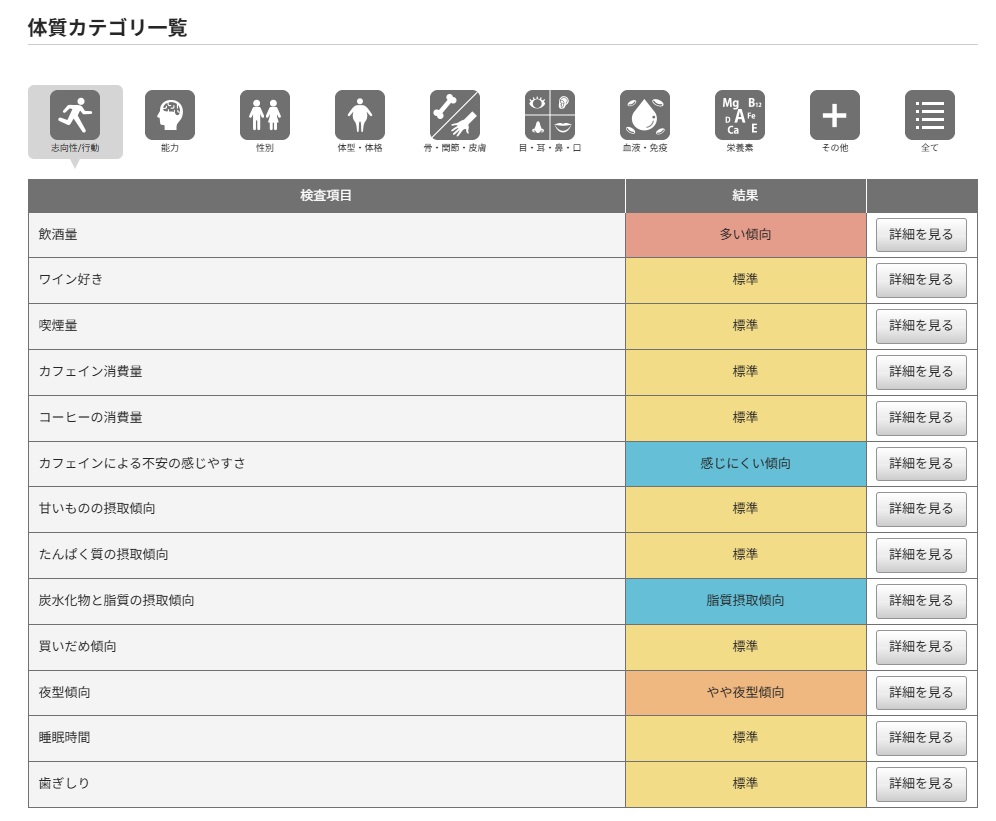This screenshot has height=821, width=996.
Task: Click the 検査項目 column header
Action: (x=326, y=196)
